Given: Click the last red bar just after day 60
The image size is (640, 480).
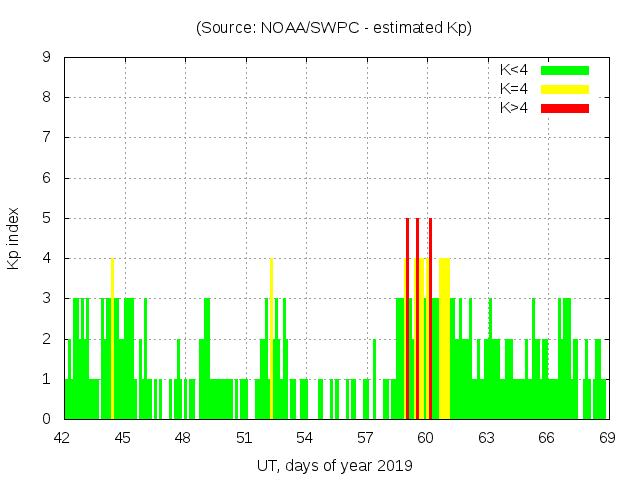Looking at the screenshot, I should (430, 320).
